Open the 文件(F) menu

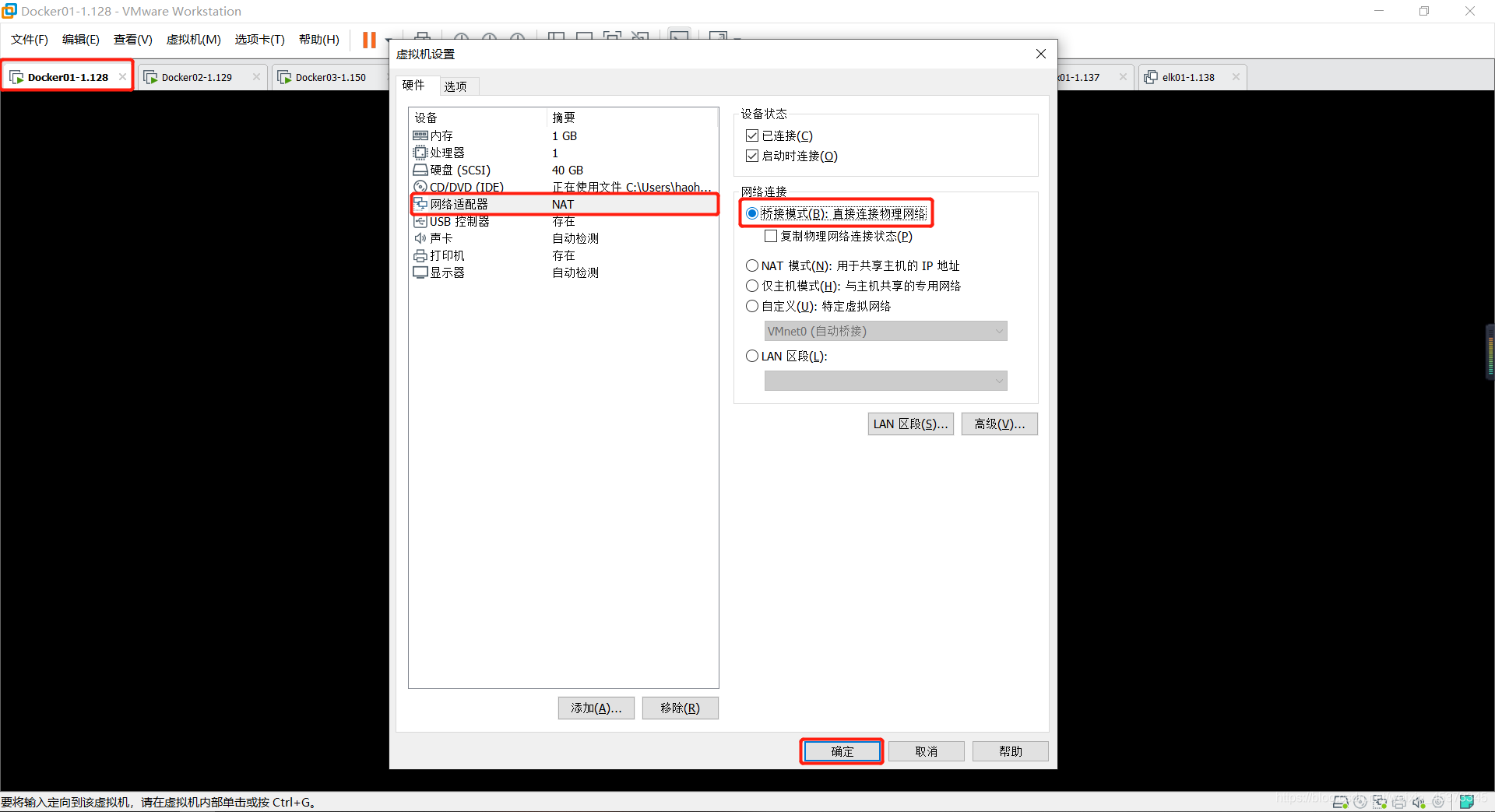(30, 40)
